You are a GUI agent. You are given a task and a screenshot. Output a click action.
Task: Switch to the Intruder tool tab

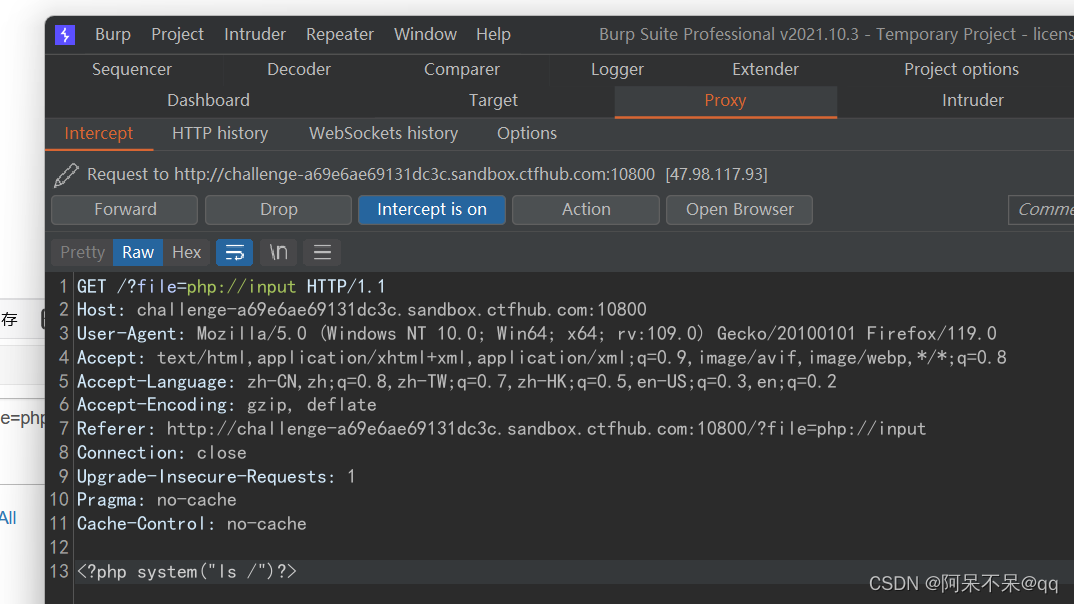973,101
